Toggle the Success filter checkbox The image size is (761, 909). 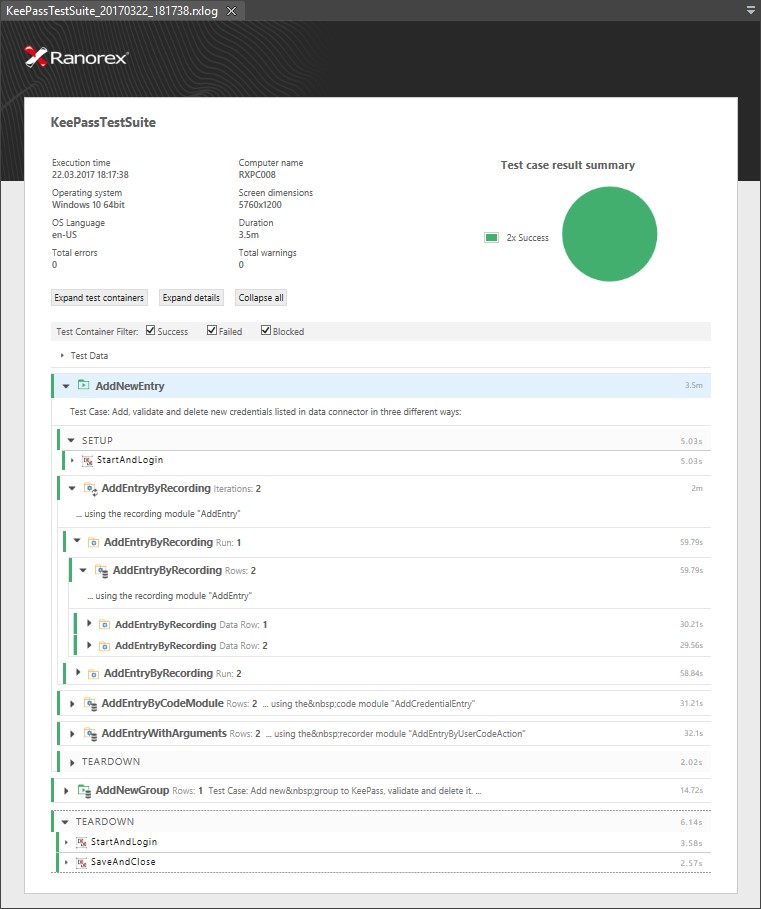point(151,330)
